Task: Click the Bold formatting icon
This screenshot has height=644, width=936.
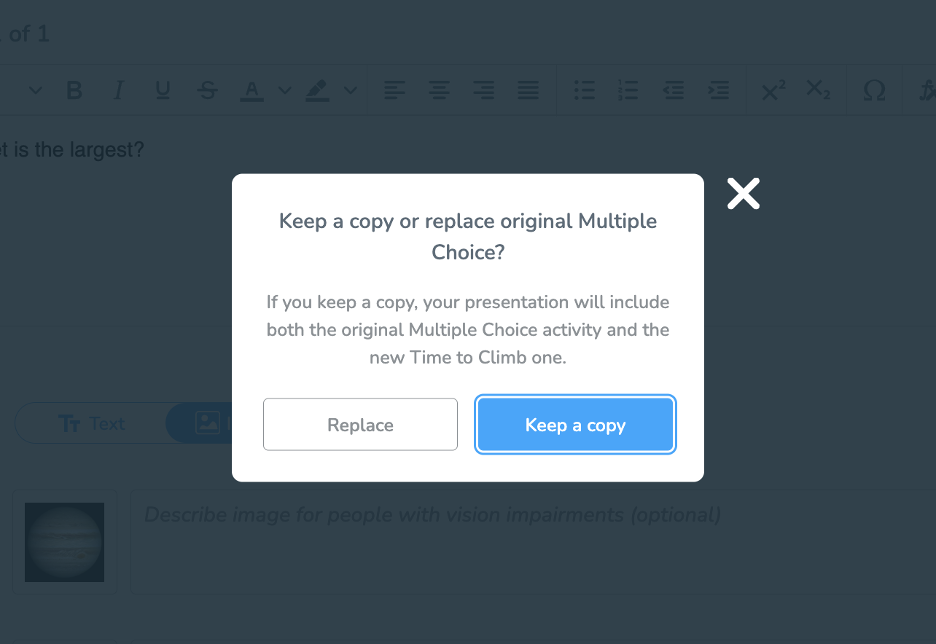Action: [x=74, y=91]
